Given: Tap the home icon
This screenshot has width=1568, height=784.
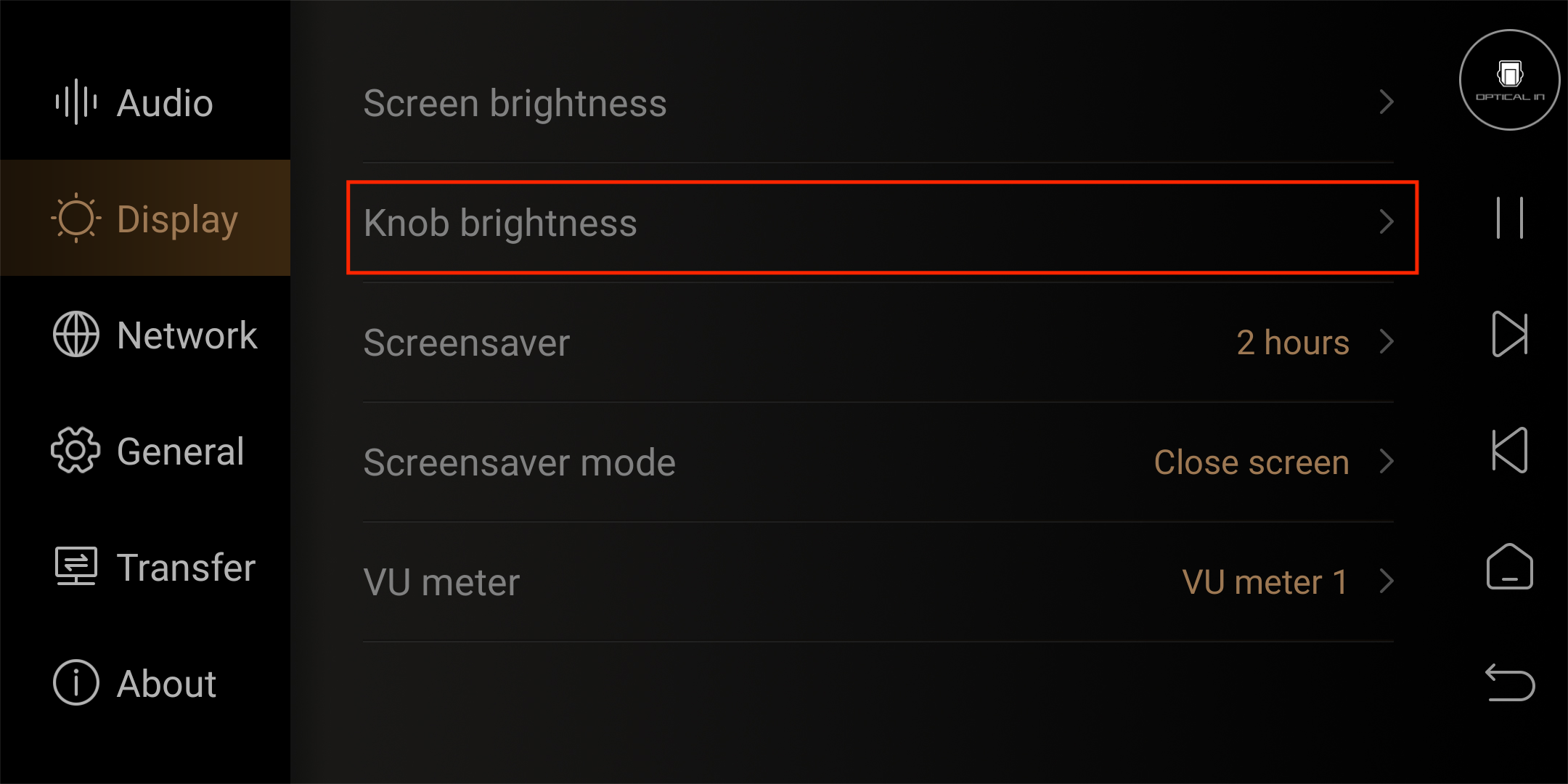Looking at the screenshot, I should (x=1510, y=566).
